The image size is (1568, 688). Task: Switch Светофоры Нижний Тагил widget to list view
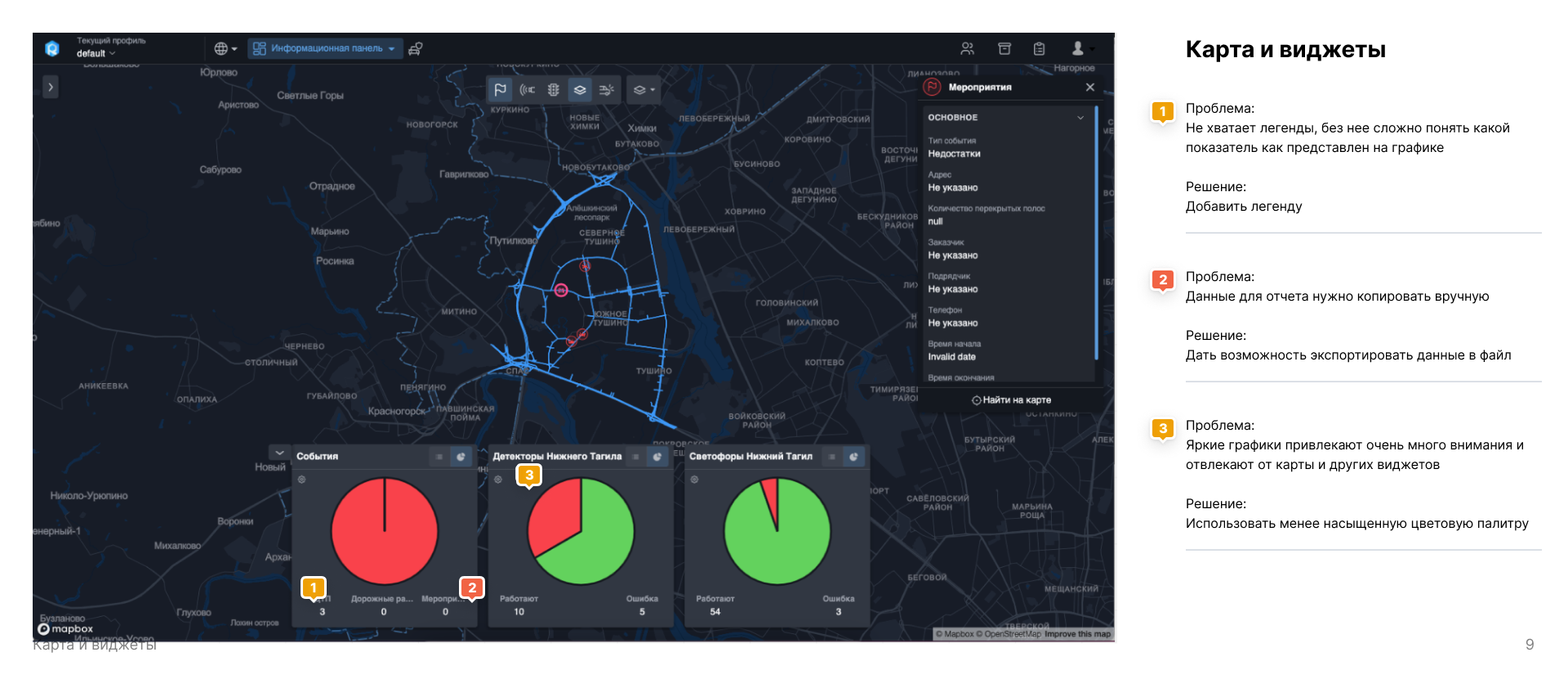(831, 457)
